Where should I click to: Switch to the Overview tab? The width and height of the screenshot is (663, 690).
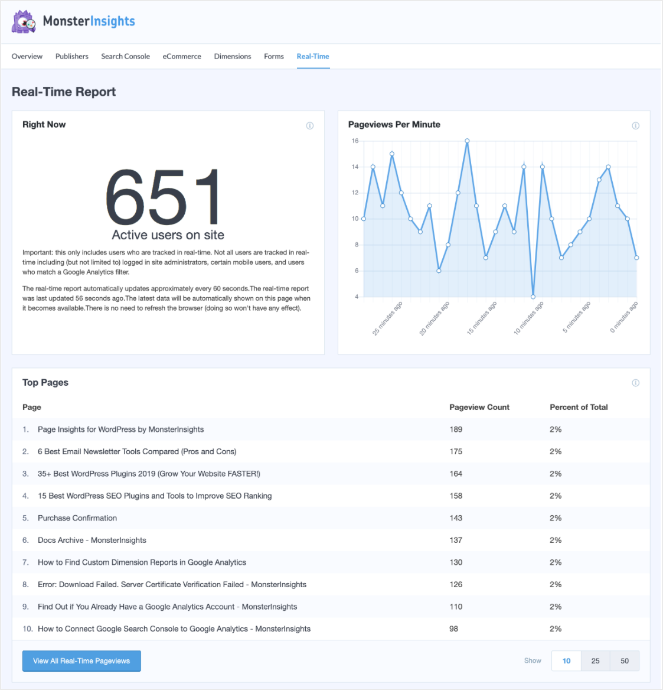[27, 56]
